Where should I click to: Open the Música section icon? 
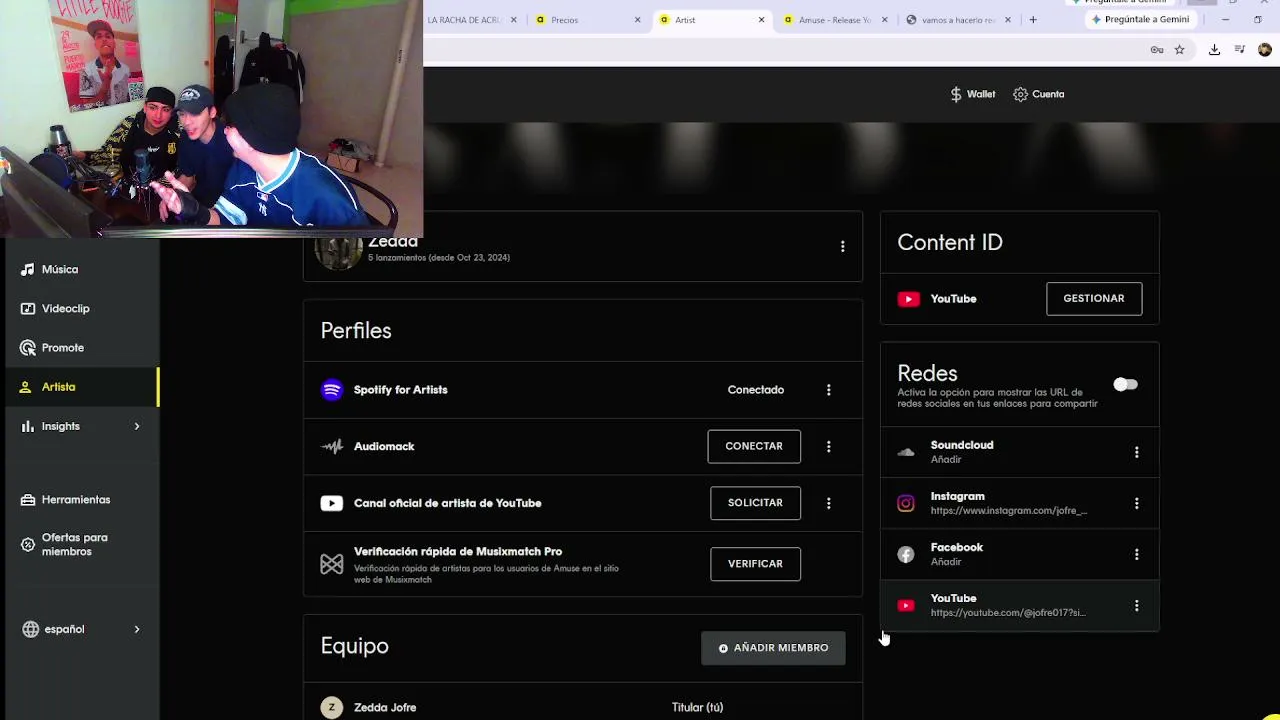(27, 269)
